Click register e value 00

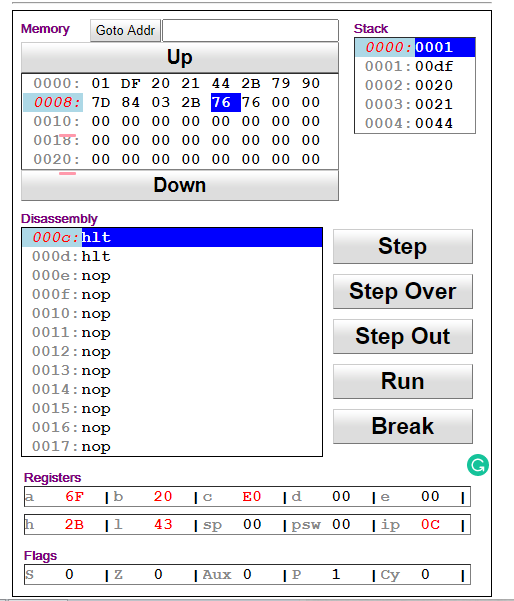430,497
